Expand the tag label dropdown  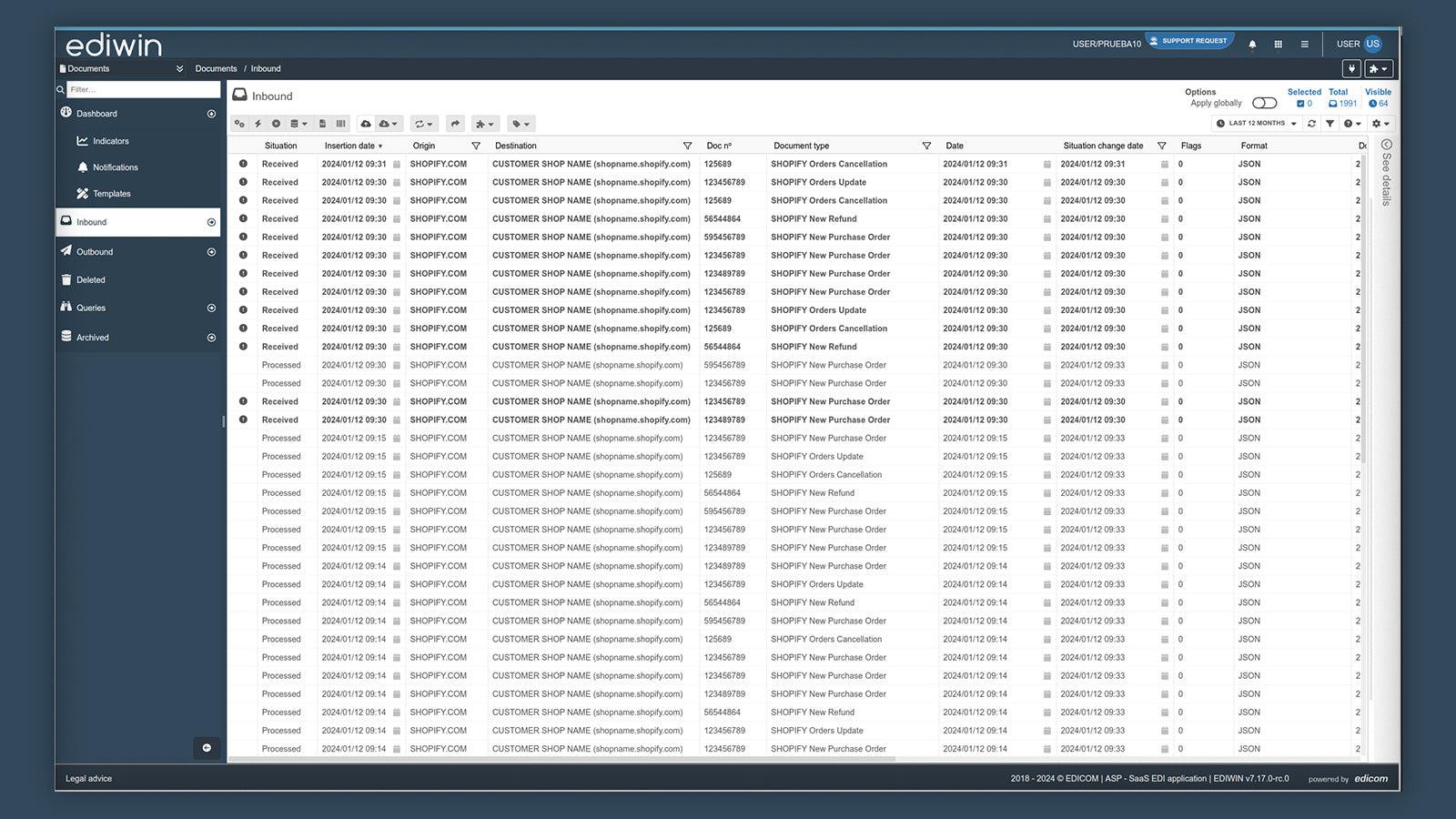(520, 124)
